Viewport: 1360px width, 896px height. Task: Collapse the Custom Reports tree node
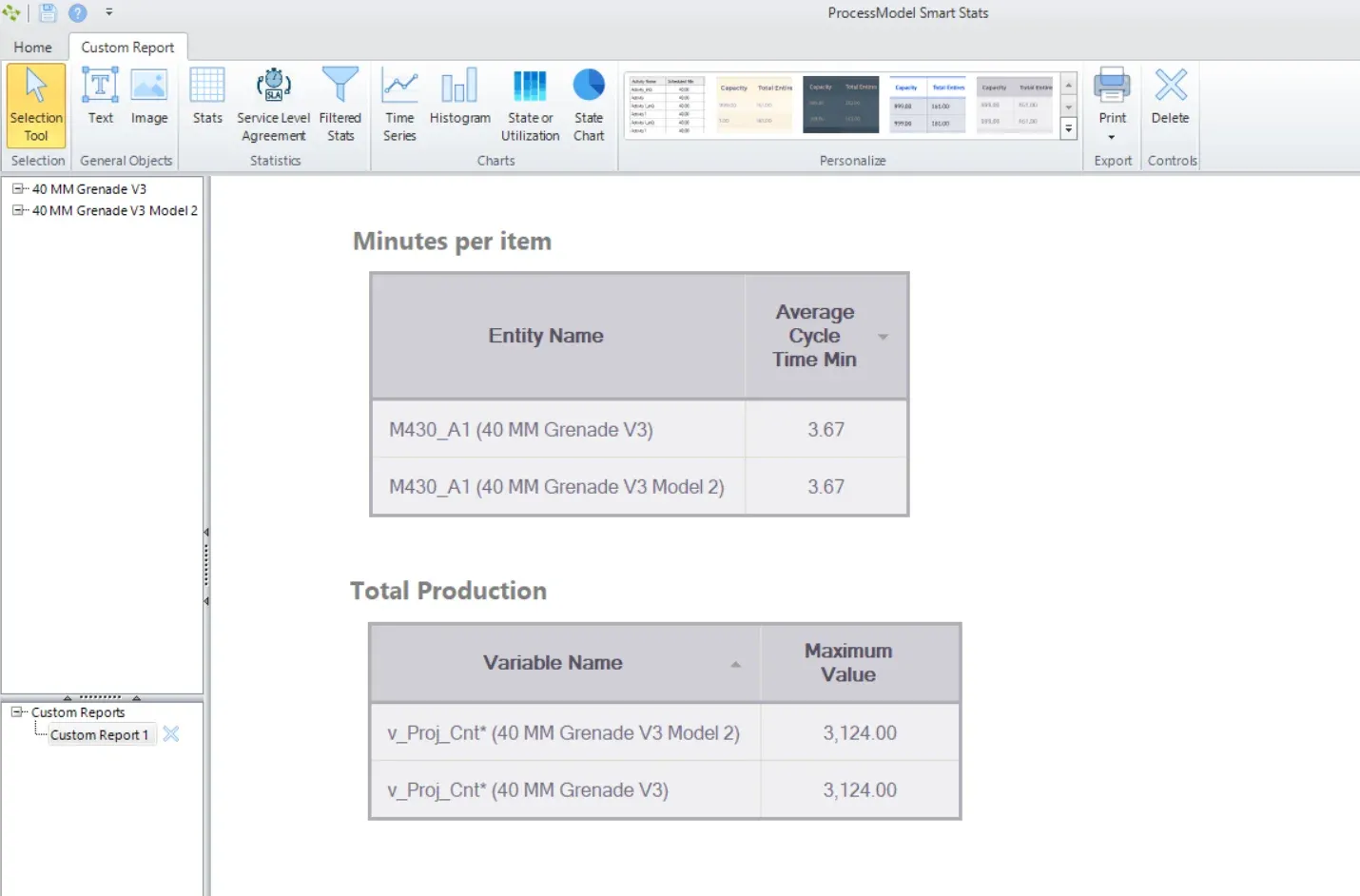tap(16, 711)
